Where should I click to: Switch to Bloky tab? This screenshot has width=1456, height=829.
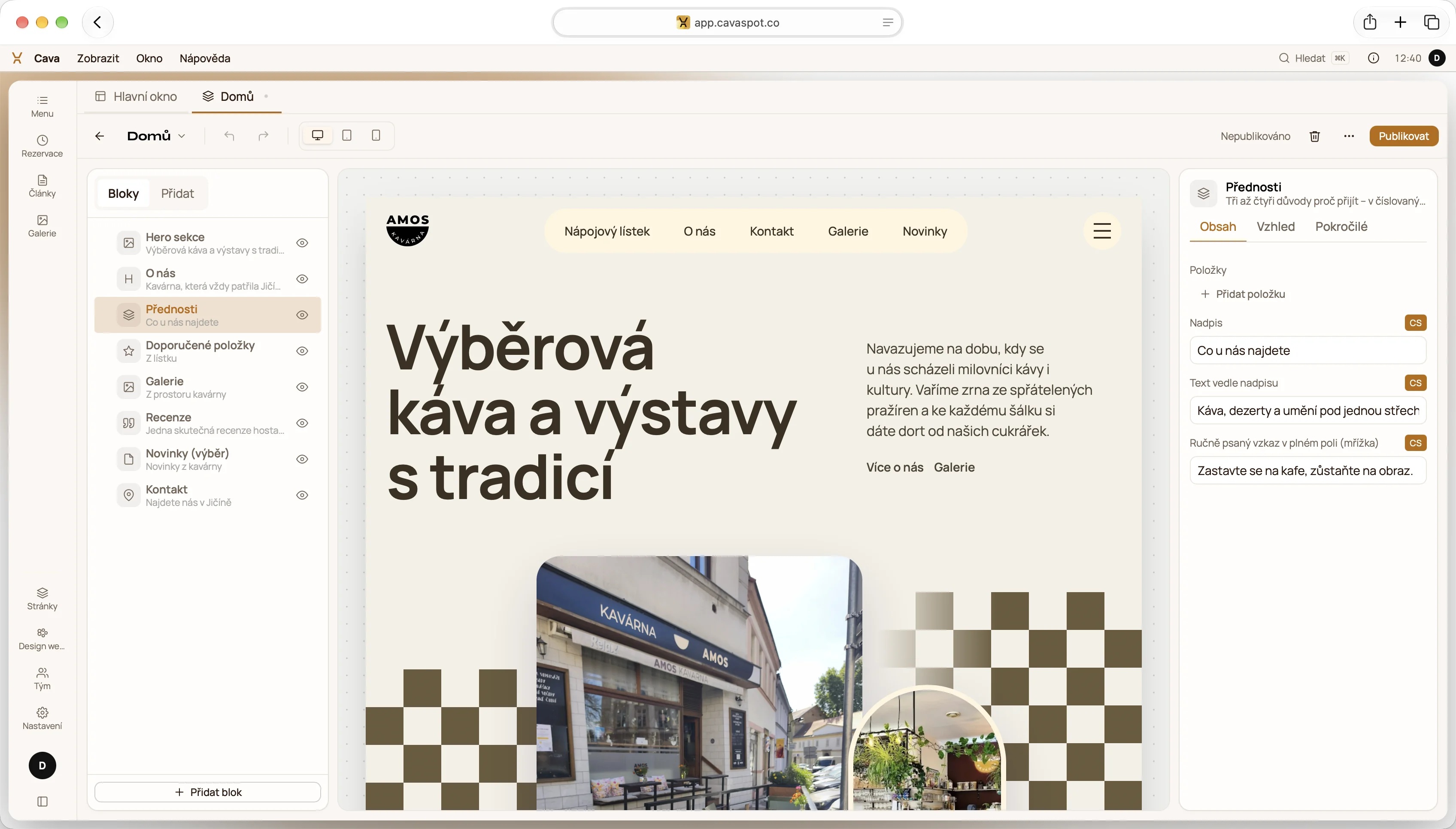point(123,194)
